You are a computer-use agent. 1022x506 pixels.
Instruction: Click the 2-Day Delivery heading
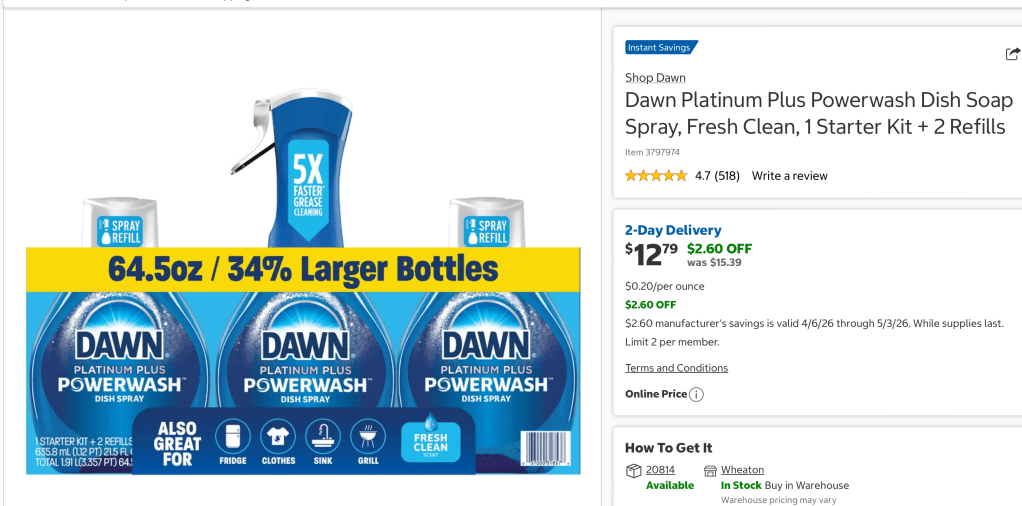(673, 230)
